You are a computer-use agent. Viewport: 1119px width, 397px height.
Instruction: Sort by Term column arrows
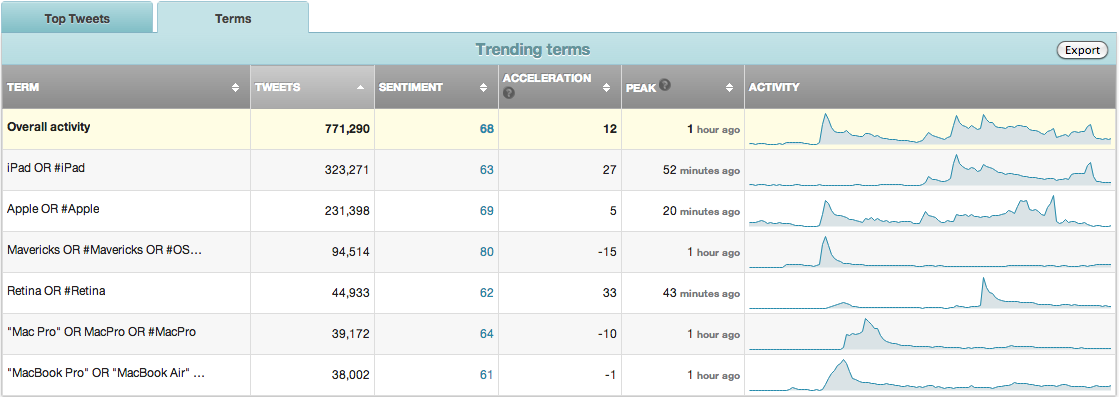[x=236, y=88]
